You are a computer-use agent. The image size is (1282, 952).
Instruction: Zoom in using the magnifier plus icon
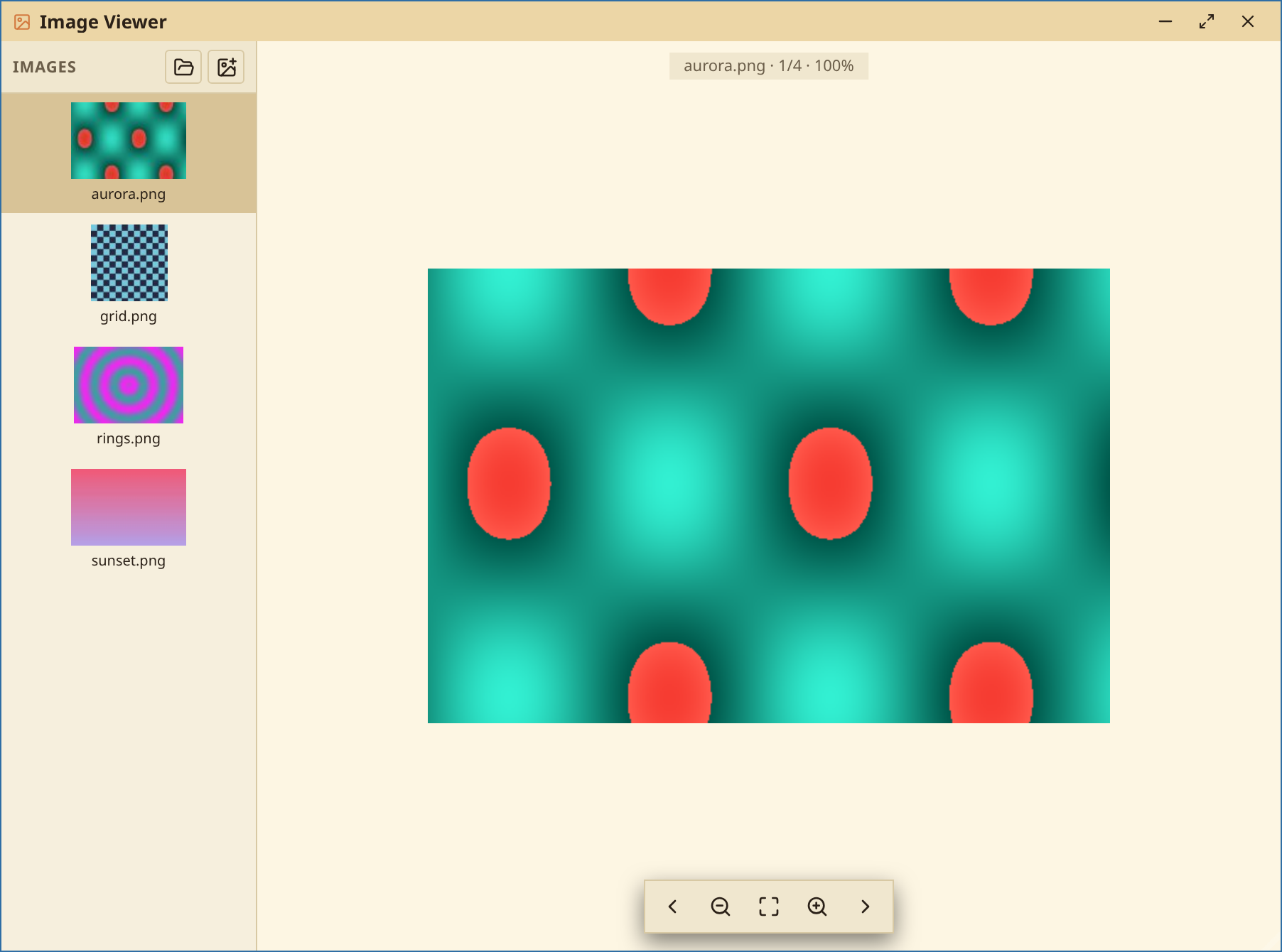point(817,907)
